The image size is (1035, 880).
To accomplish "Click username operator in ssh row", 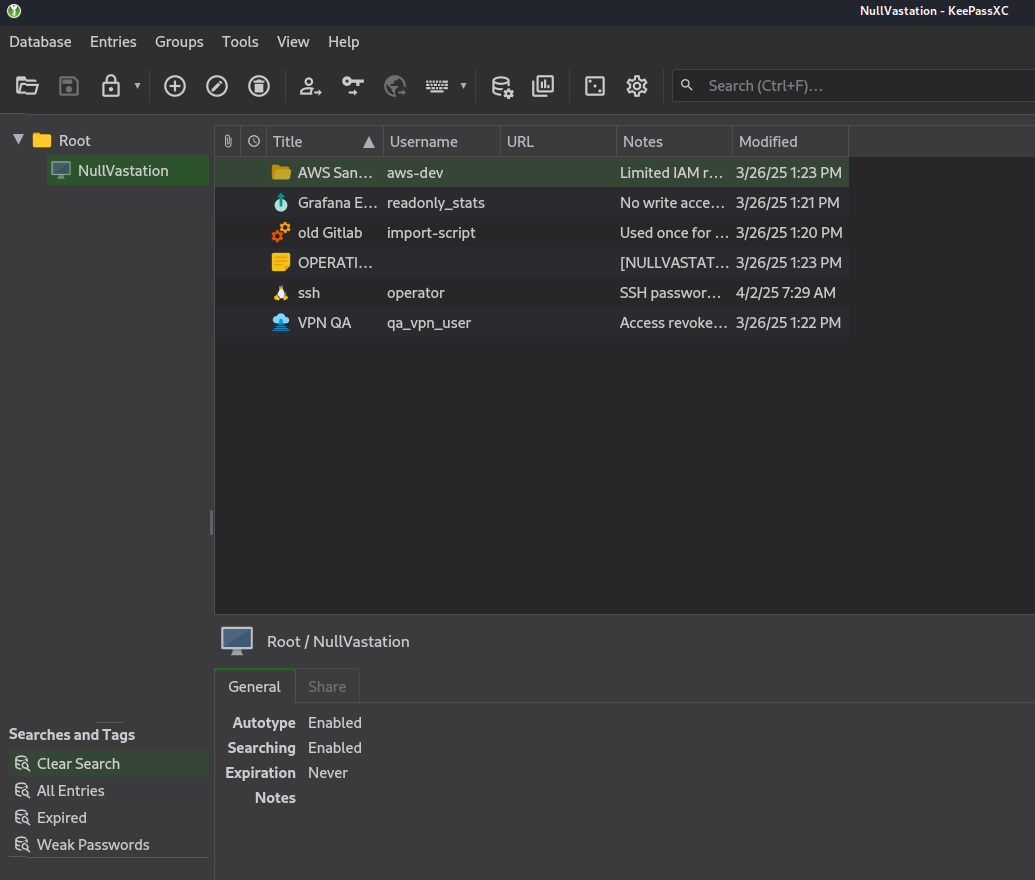I will (x=415, y=292).
